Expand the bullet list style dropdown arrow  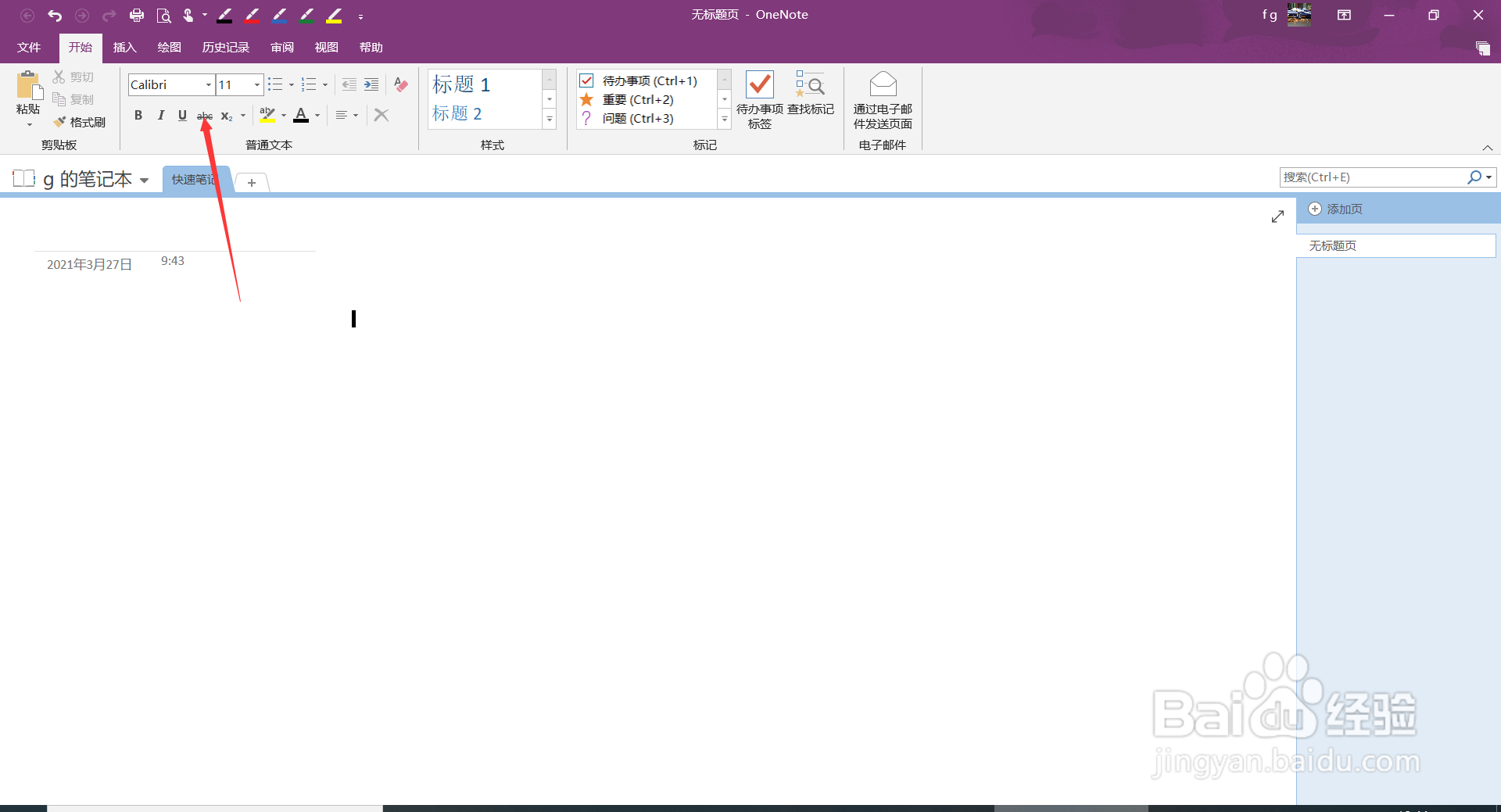[292, 84]
